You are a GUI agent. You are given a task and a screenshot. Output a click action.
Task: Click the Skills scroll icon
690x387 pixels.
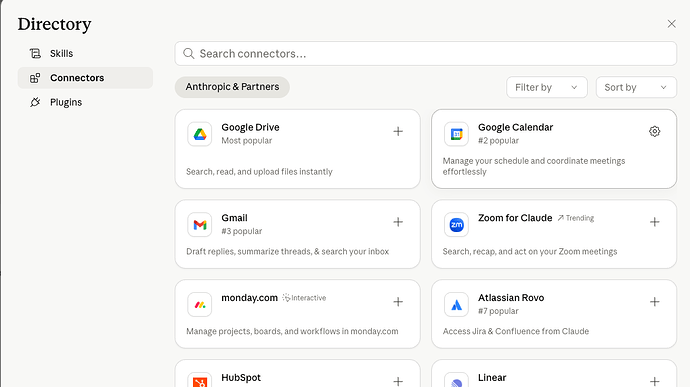point(35,53)
